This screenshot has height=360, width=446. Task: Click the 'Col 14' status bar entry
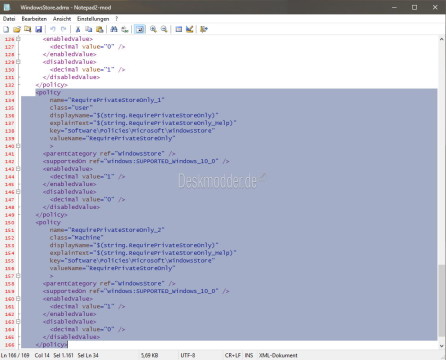42,355
